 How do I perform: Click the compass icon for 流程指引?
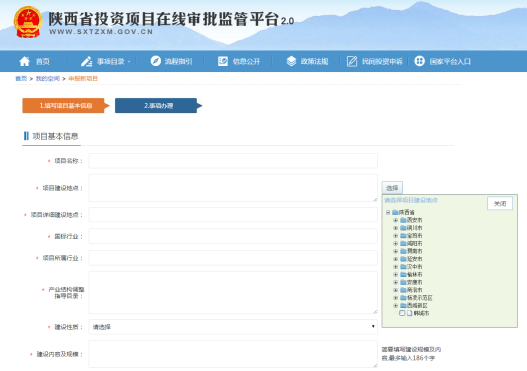(x=156, y=61)
